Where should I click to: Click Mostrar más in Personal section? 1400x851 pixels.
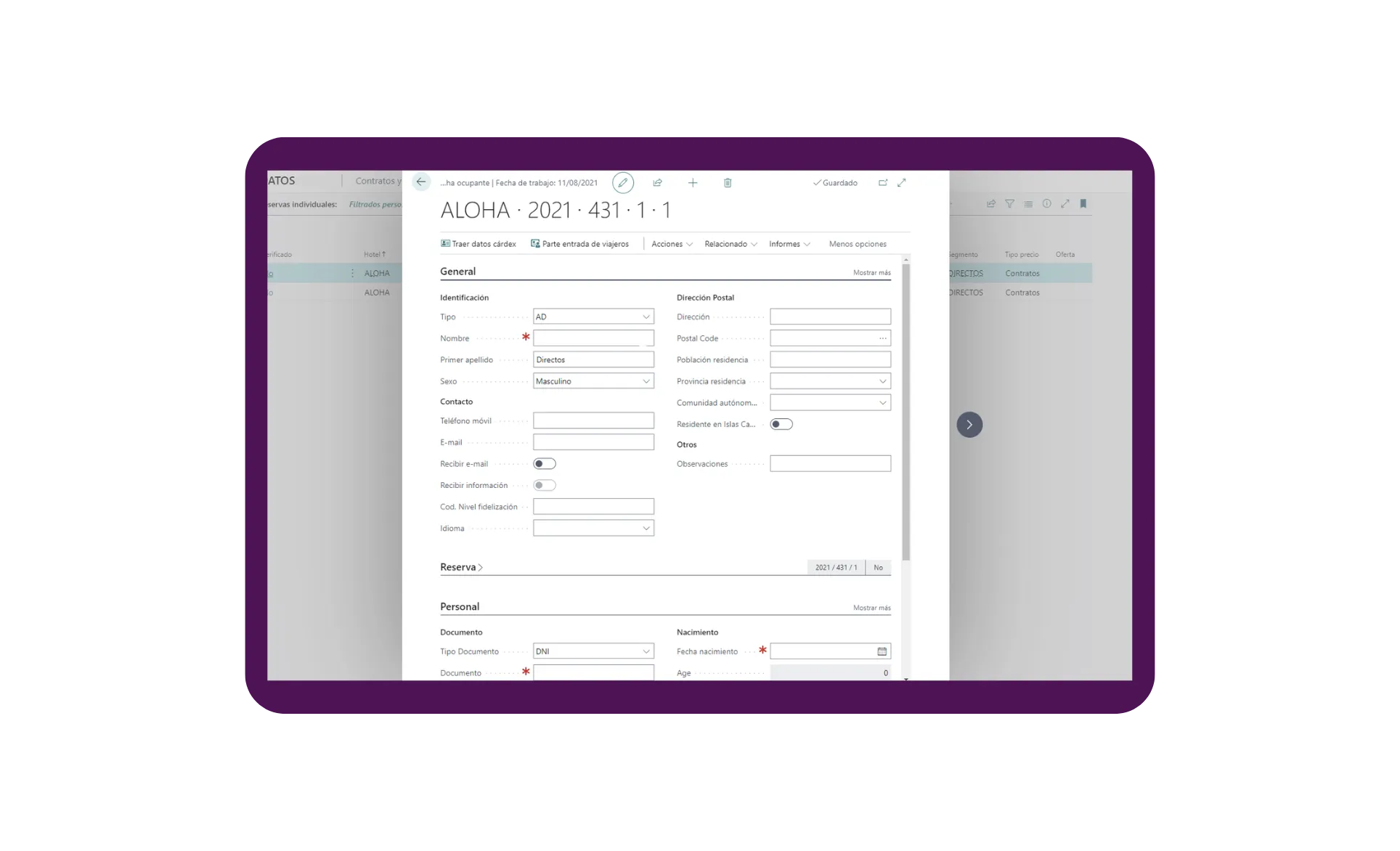[x=871, y=608]
